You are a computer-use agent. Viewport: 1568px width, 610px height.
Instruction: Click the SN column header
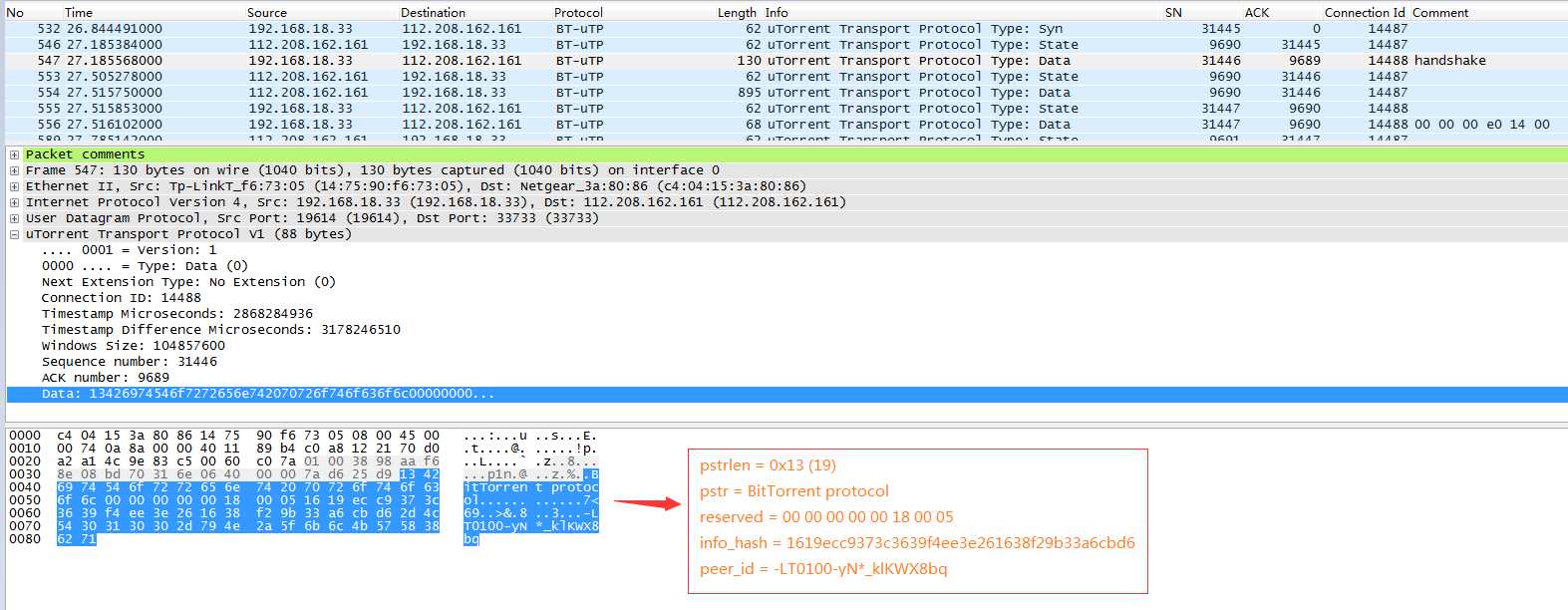pyautogui.click(x=1173, y=13)
